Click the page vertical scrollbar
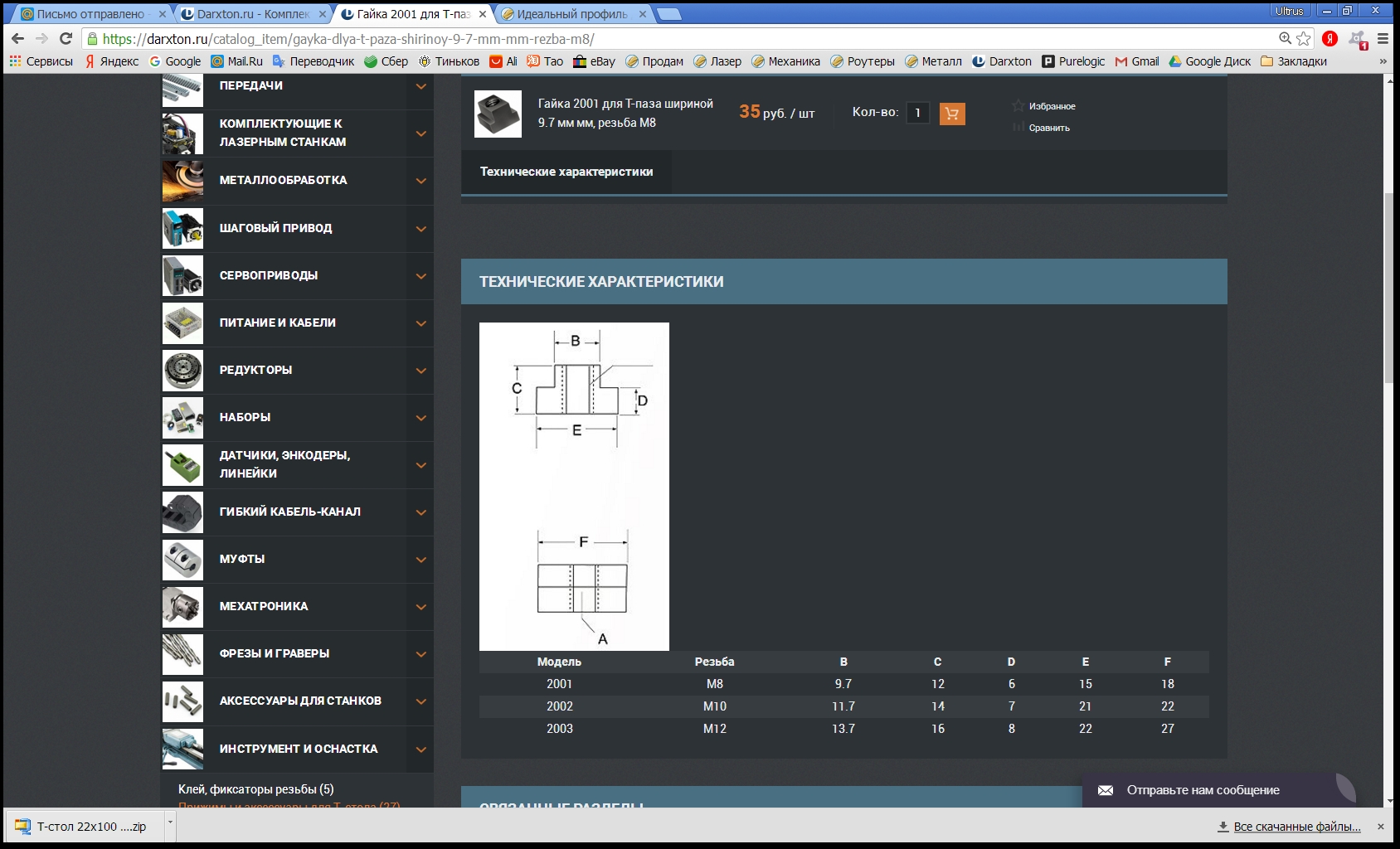Screen dimensions: 1400x849 [1390, 287]
